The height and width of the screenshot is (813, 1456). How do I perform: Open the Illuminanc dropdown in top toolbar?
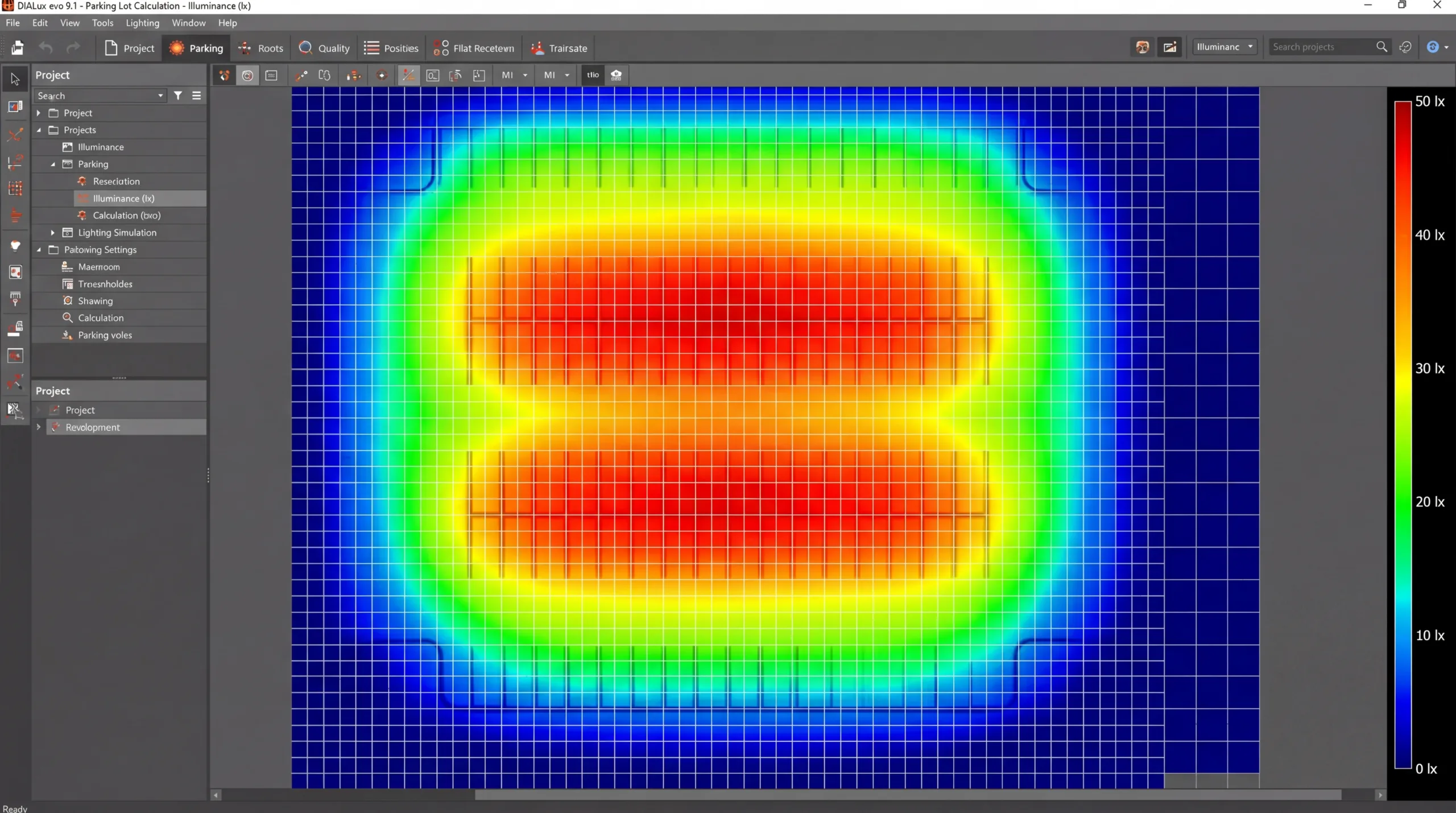coord(1225,47)
